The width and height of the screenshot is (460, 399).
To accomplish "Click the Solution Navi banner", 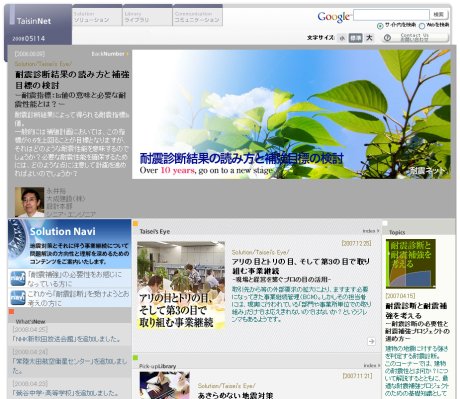I will (69, 244).
